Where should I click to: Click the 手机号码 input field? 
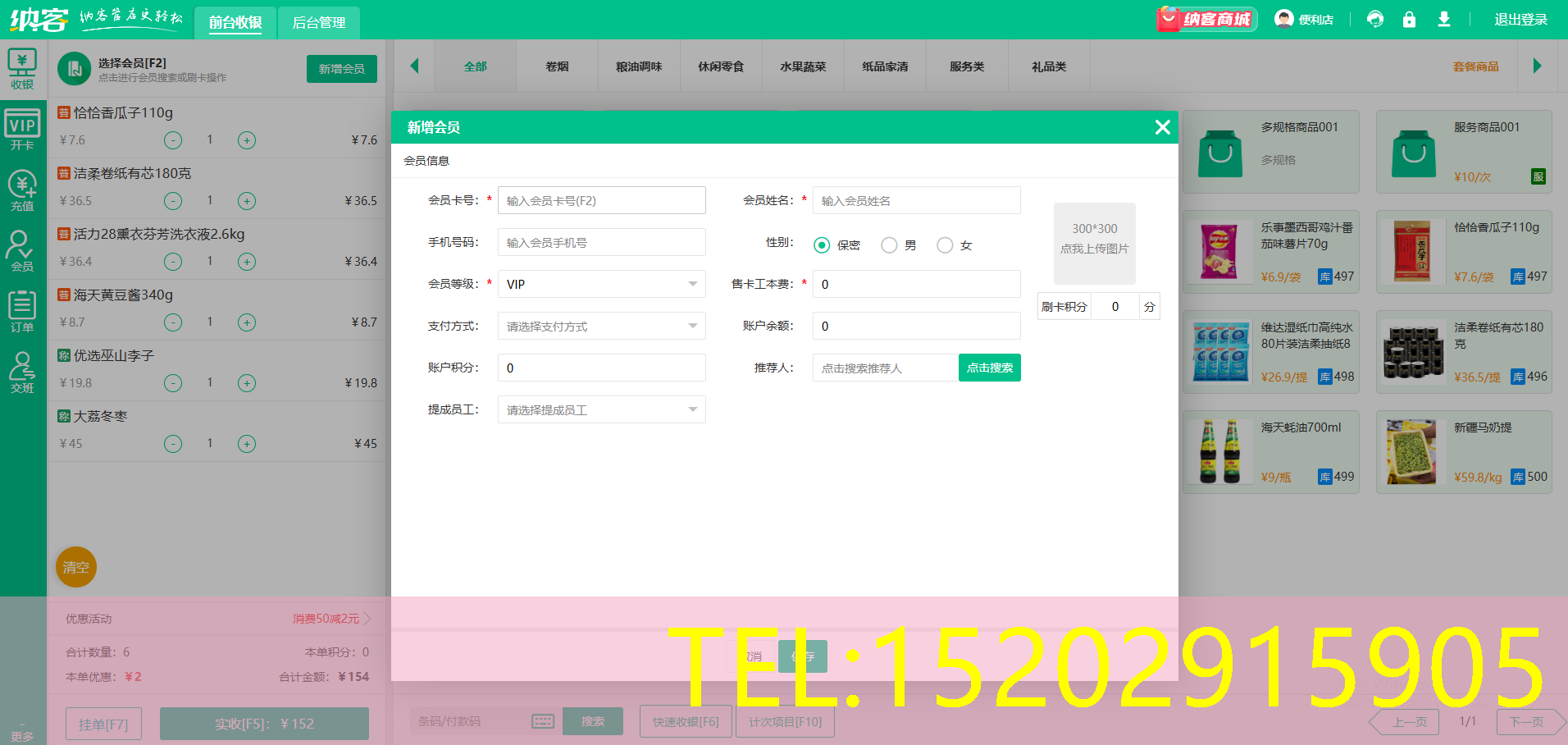(x=602, y=242)
